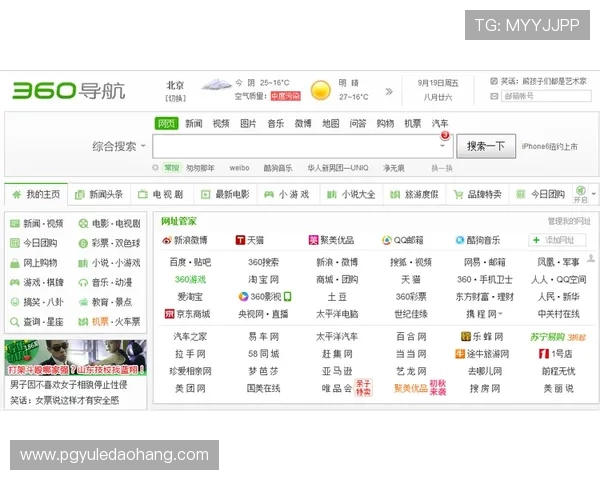
Task: Focus the 邮箱帐号 input field
Action: pos(546,96)
